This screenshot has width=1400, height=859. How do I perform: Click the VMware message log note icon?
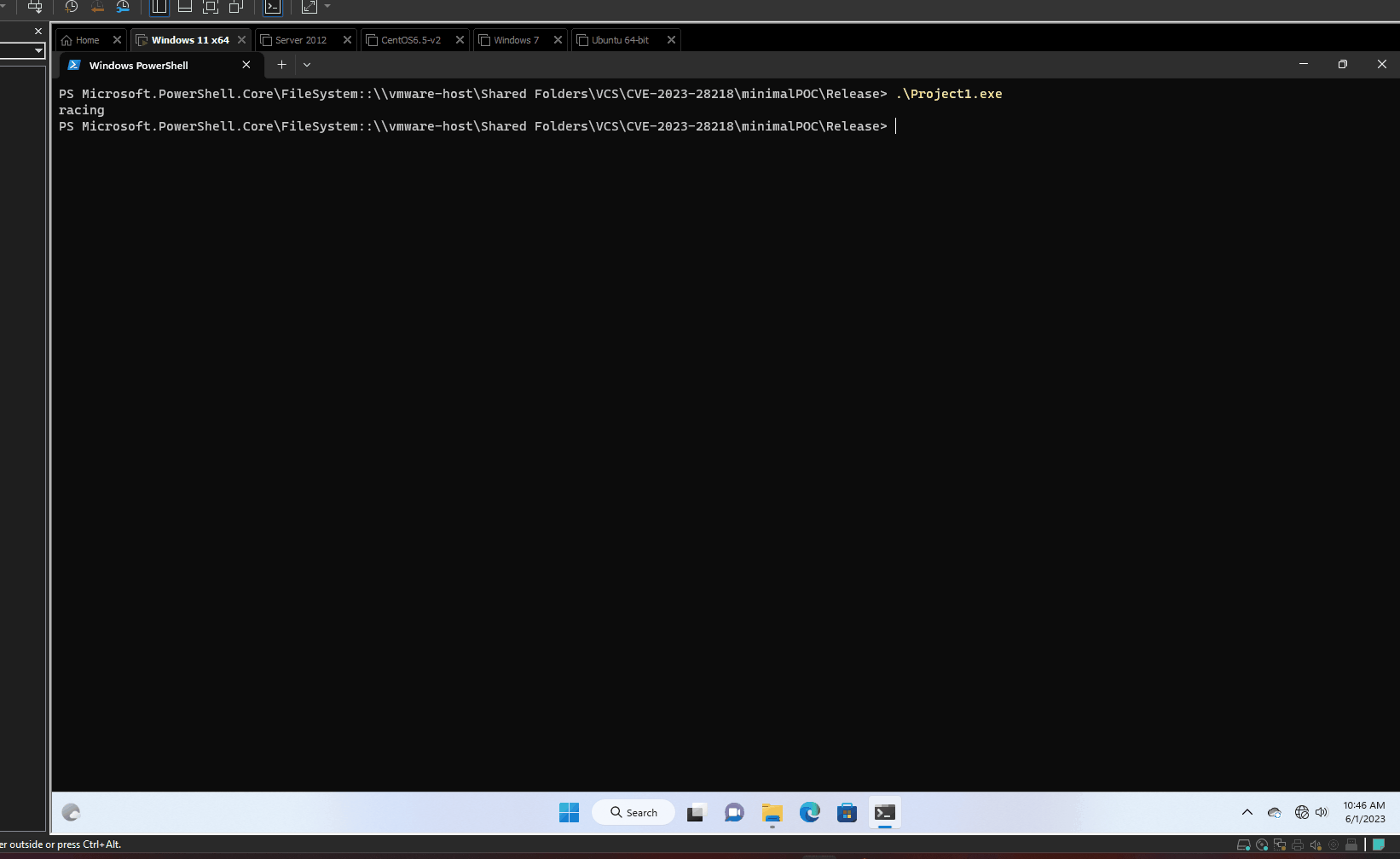1379,845
